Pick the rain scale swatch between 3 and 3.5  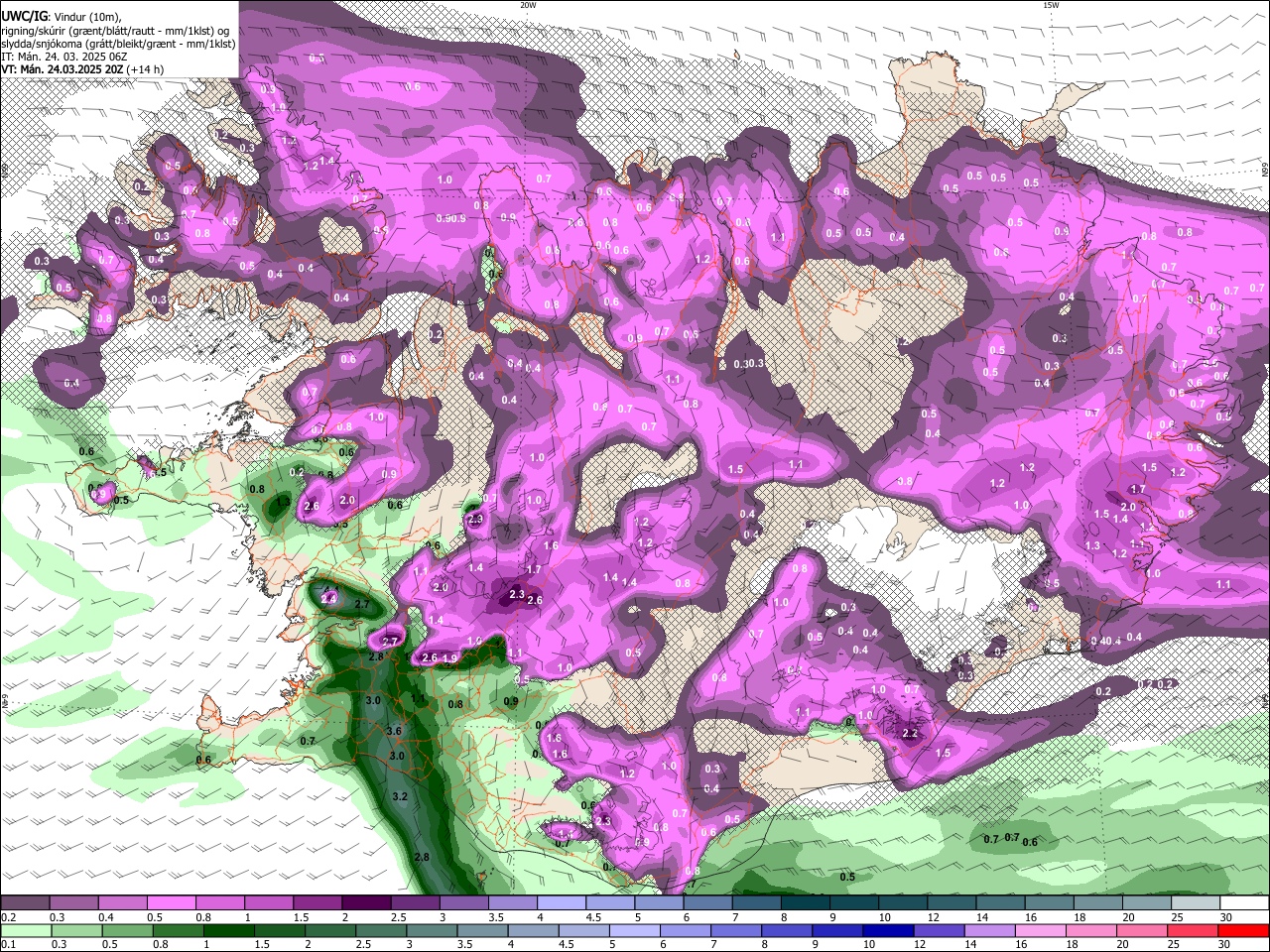(x=432, y=930)
